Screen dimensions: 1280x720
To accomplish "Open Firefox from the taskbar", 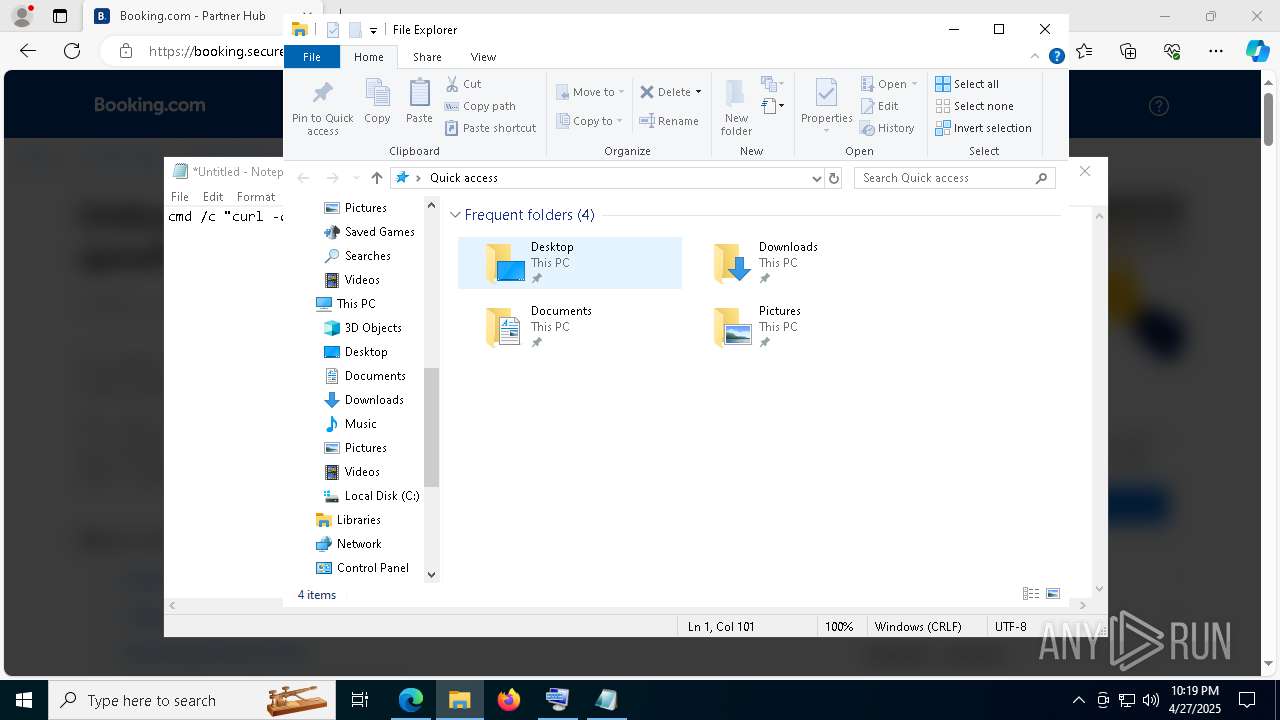I will [x=509, y=700].
